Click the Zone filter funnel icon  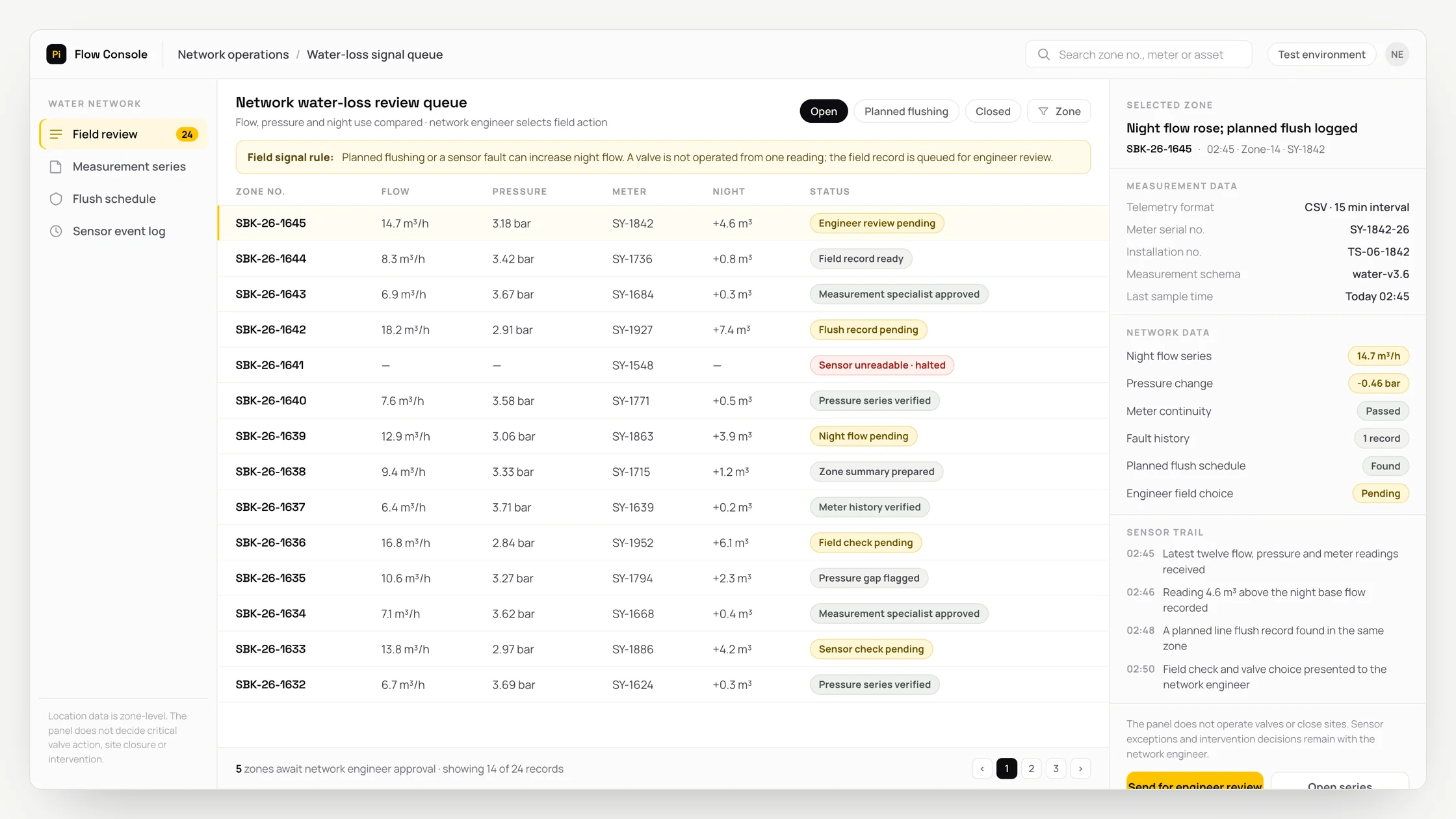point(1043,112)
